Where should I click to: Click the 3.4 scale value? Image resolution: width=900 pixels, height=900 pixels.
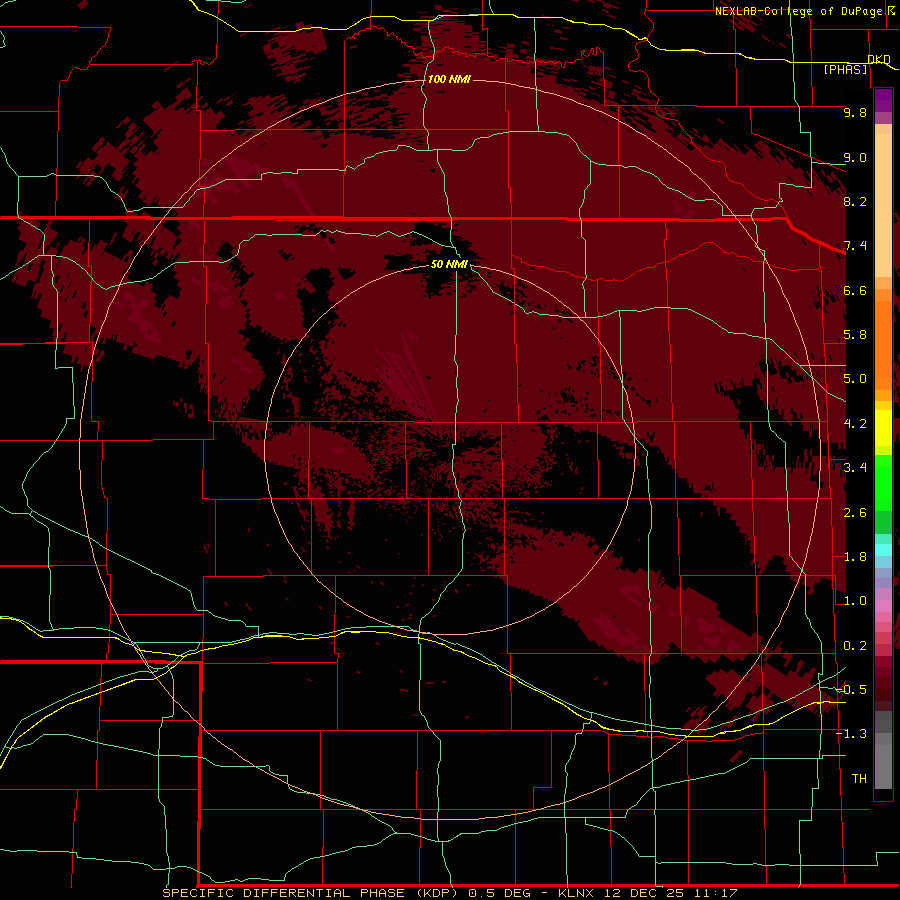[855, 468]
